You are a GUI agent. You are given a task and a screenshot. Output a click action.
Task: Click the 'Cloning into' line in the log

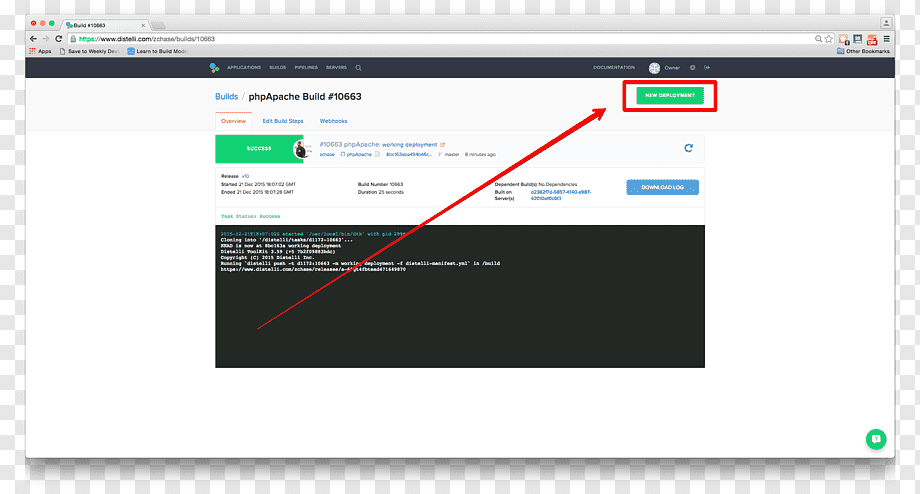point(287,239)
